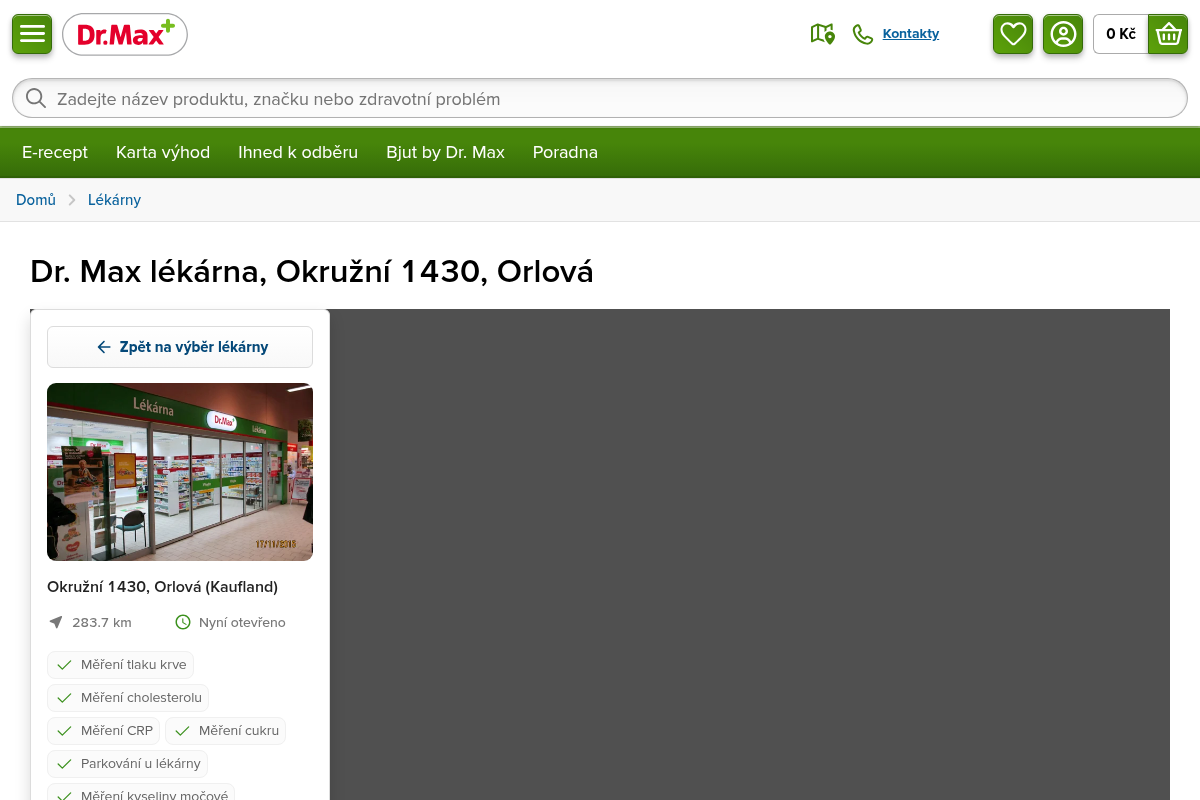Screen dimensions: 1200x800
Task: Click the search magnifier icon
Action: coord(36,98)
